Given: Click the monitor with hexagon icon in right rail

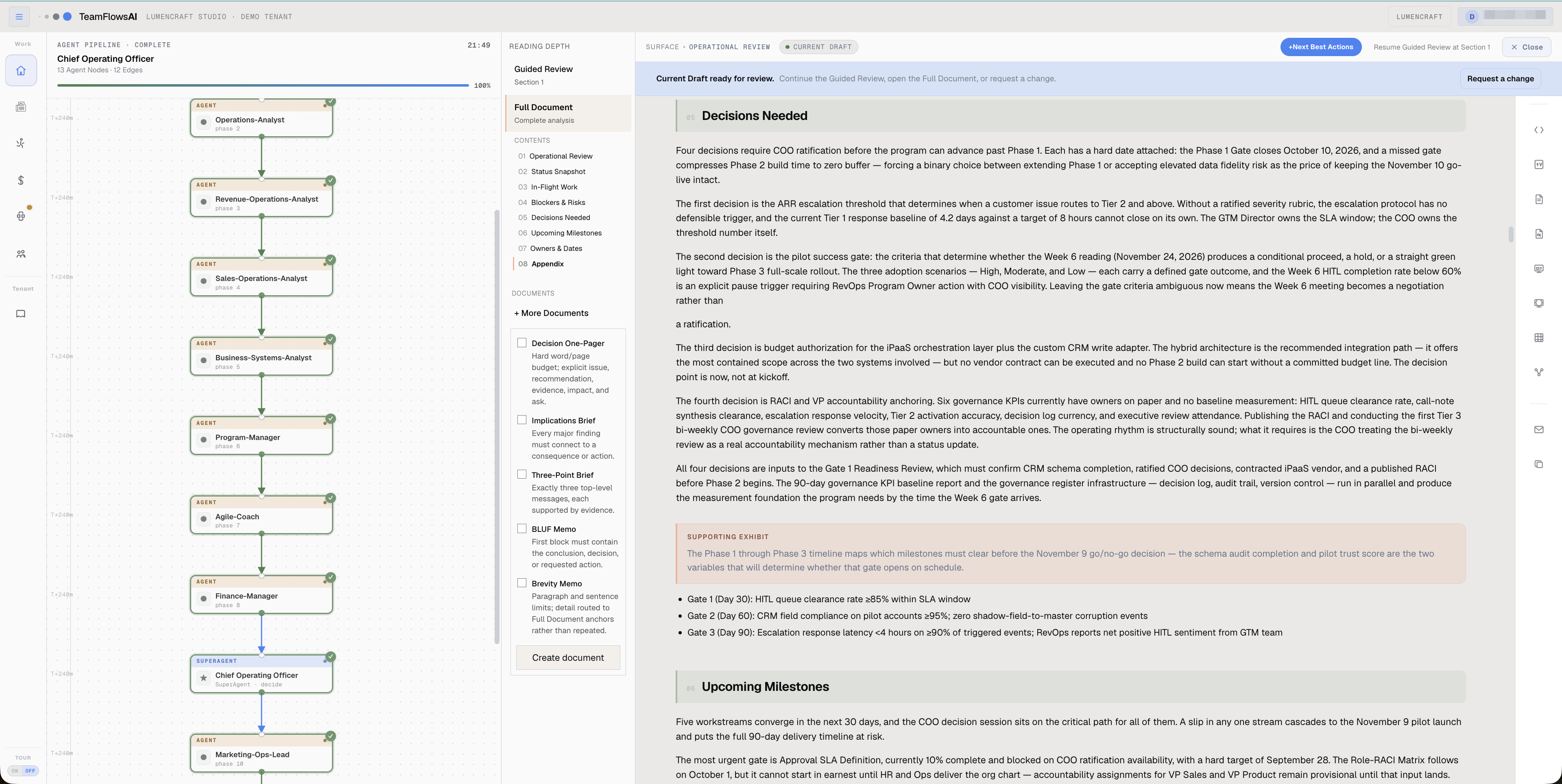Looking at the screenshot, I should tap(1538, 303).
